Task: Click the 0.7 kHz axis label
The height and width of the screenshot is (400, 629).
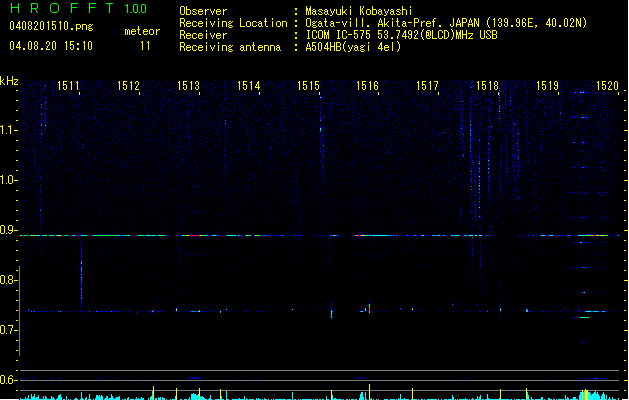Action: pyautogui.click(x=7, y=330)
